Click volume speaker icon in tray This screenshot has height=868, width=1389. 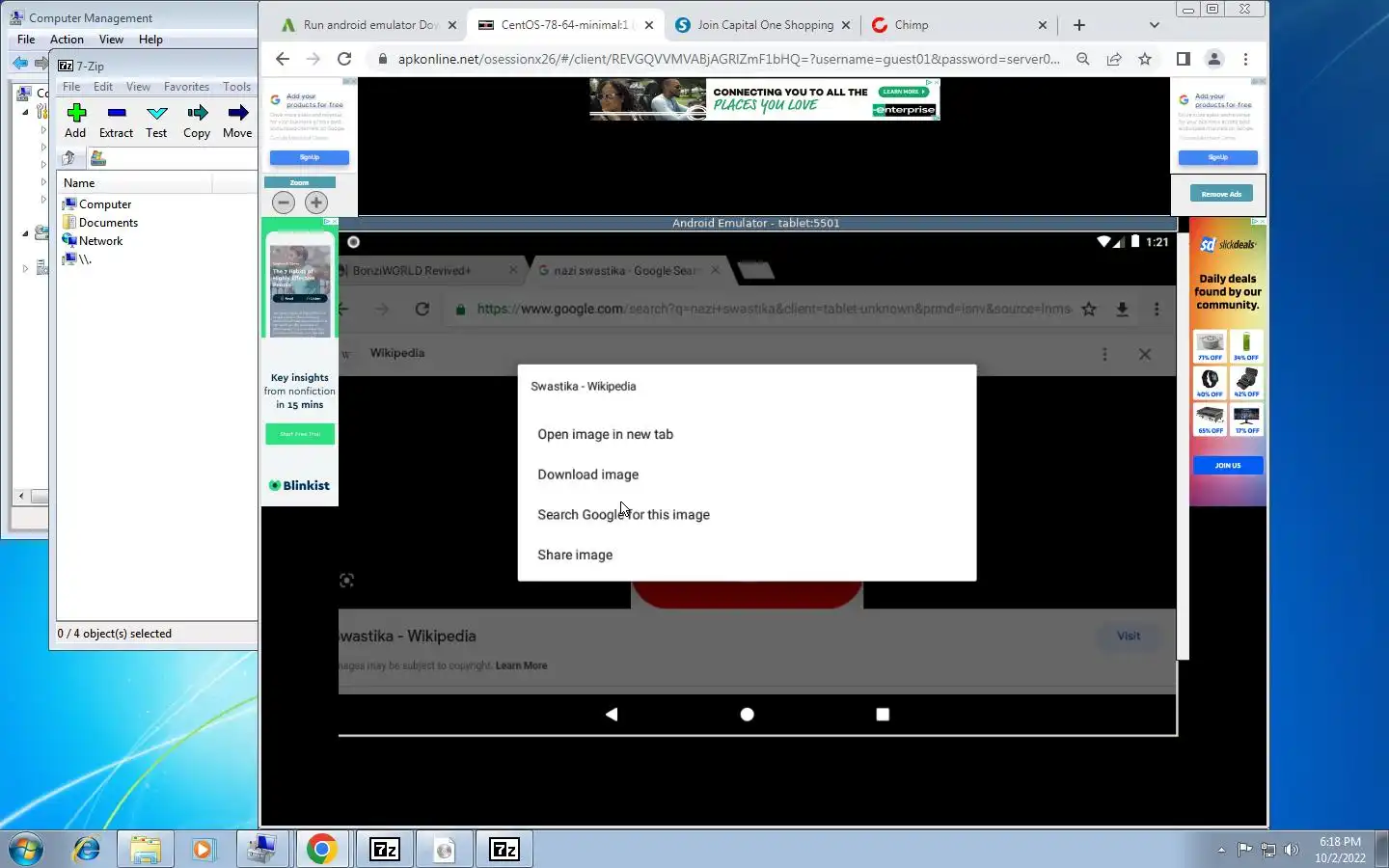tap(1292, 850)
